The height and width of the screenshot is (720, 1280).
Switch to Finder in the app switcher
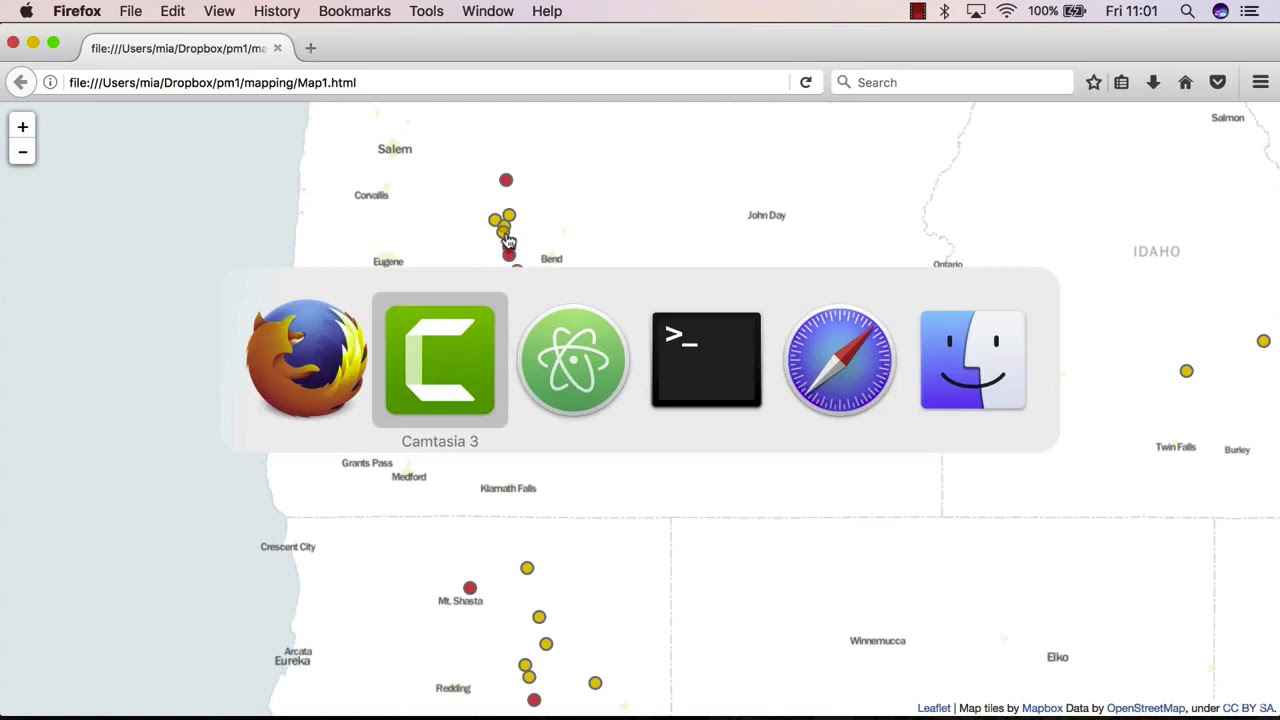[x=973, y=360]
